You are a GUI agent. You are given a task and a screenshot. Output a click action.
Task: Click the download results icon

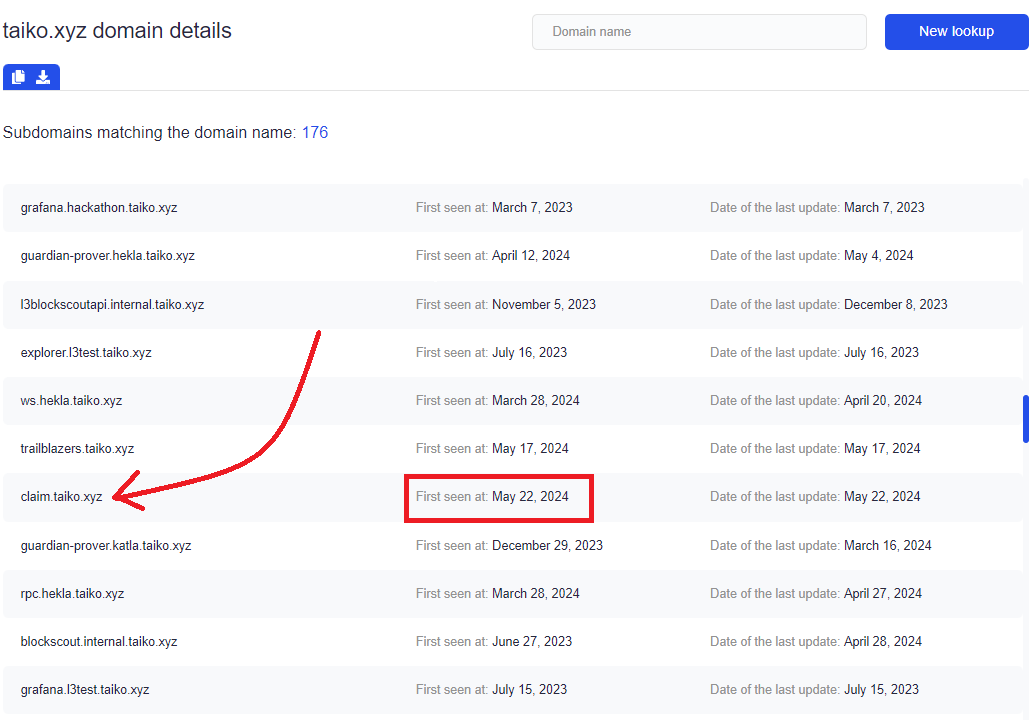[43, 77]
